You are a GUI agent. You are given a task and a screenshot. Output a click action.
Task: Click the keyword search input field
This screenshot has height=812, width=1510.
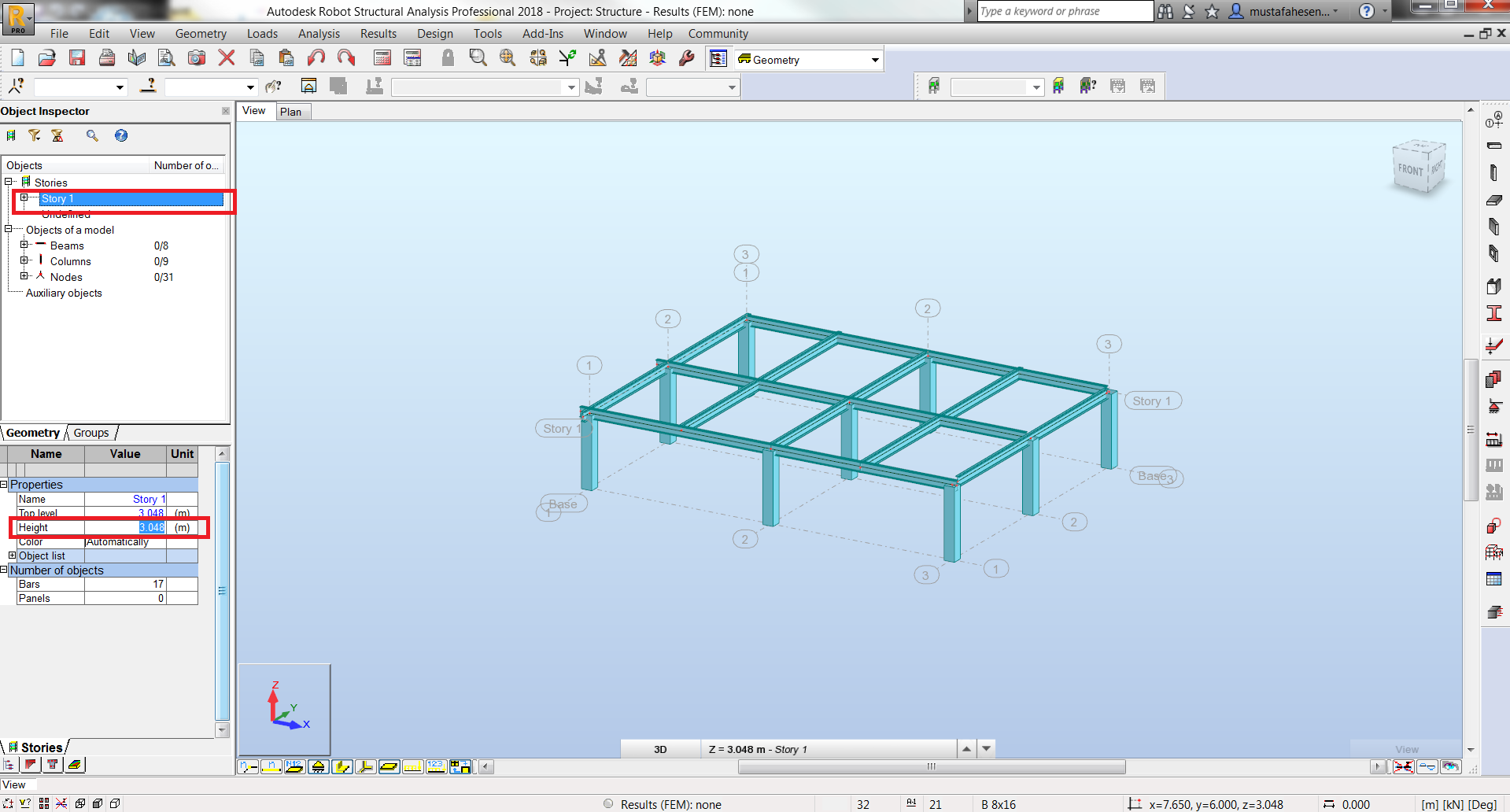(1064, 11)
